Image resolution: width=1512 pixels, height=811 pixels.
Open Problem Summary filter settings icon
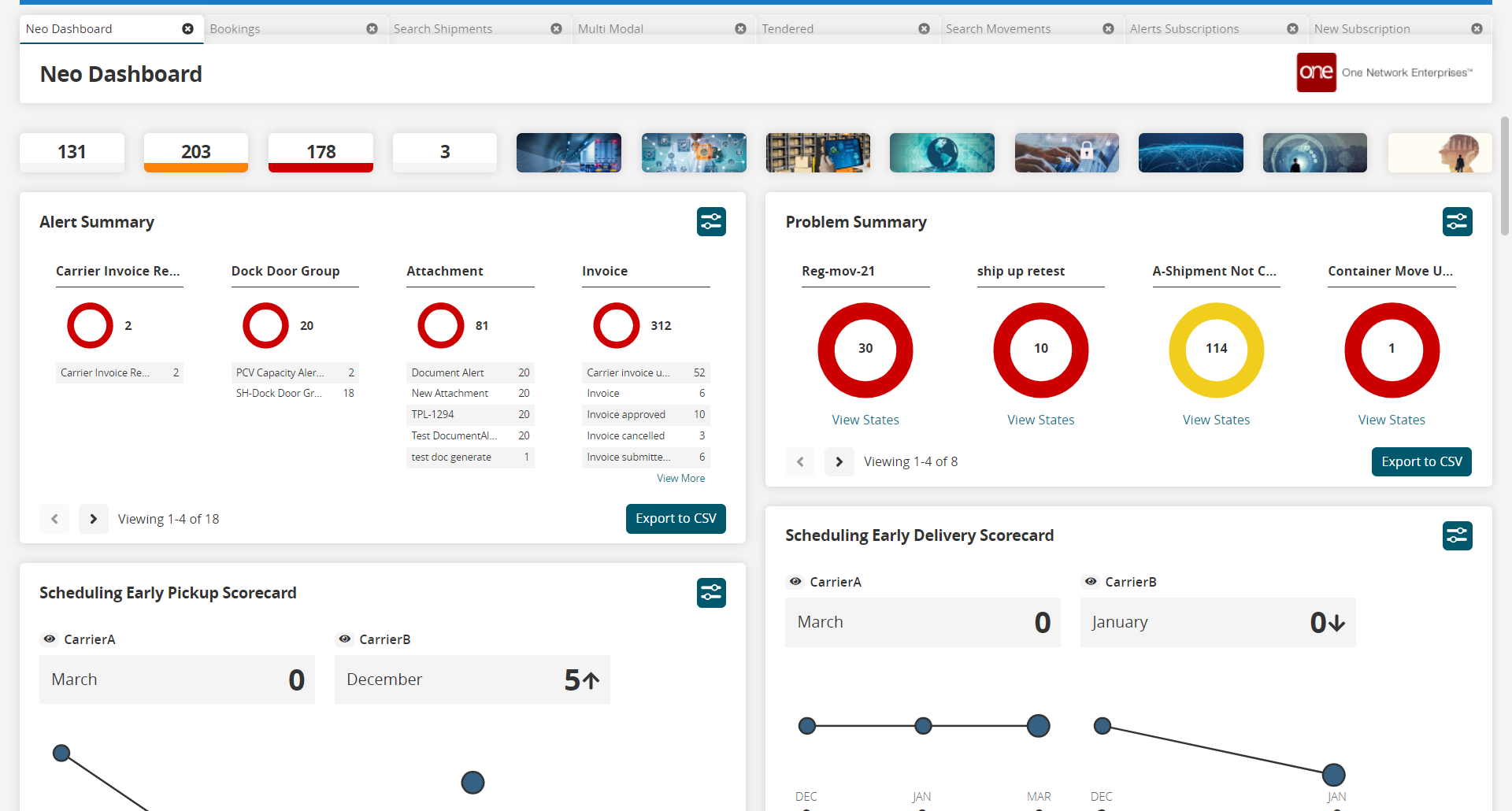pyautogui.click(x=1457, y=222)
